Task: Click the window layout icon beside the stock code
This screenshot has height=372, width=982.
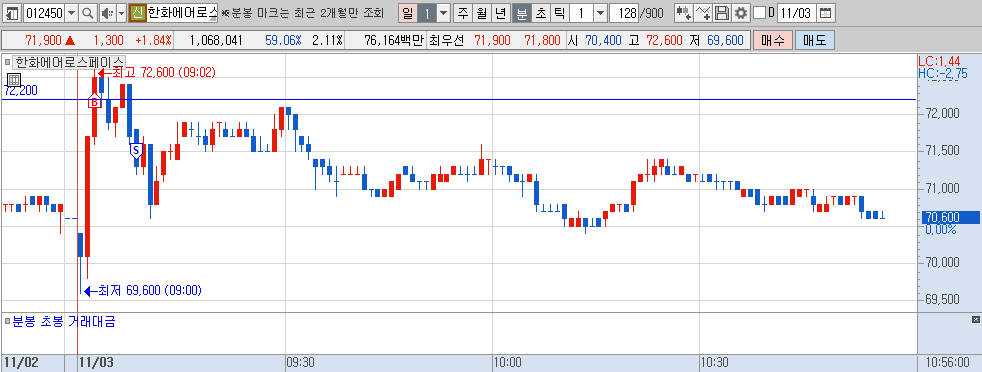Action: click(x=12, y=13)
